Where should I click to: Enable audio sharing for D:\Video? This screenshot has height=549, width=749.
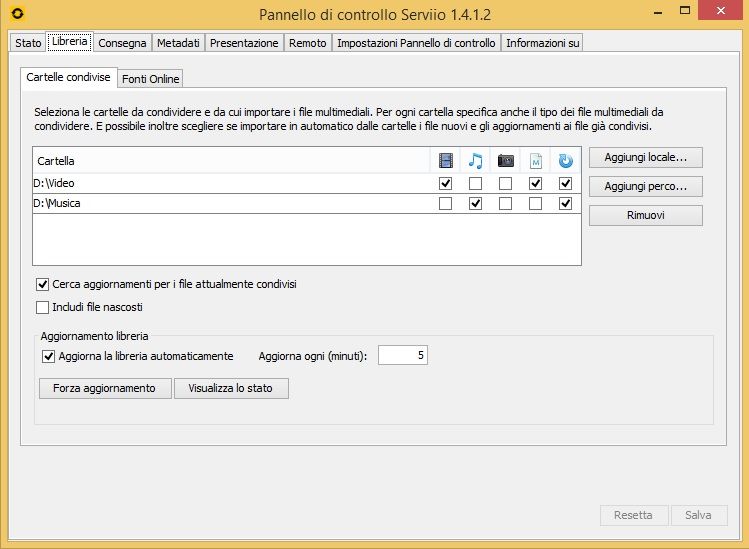coord(475,183)
